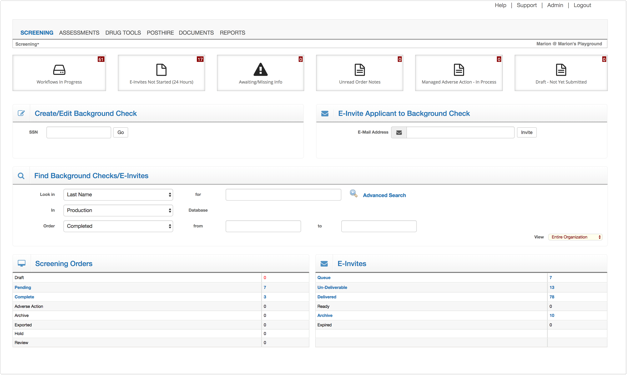Open the View Entire Organization dropdown
The height and width of the screenshot is (376, 627).
point(575,237)
